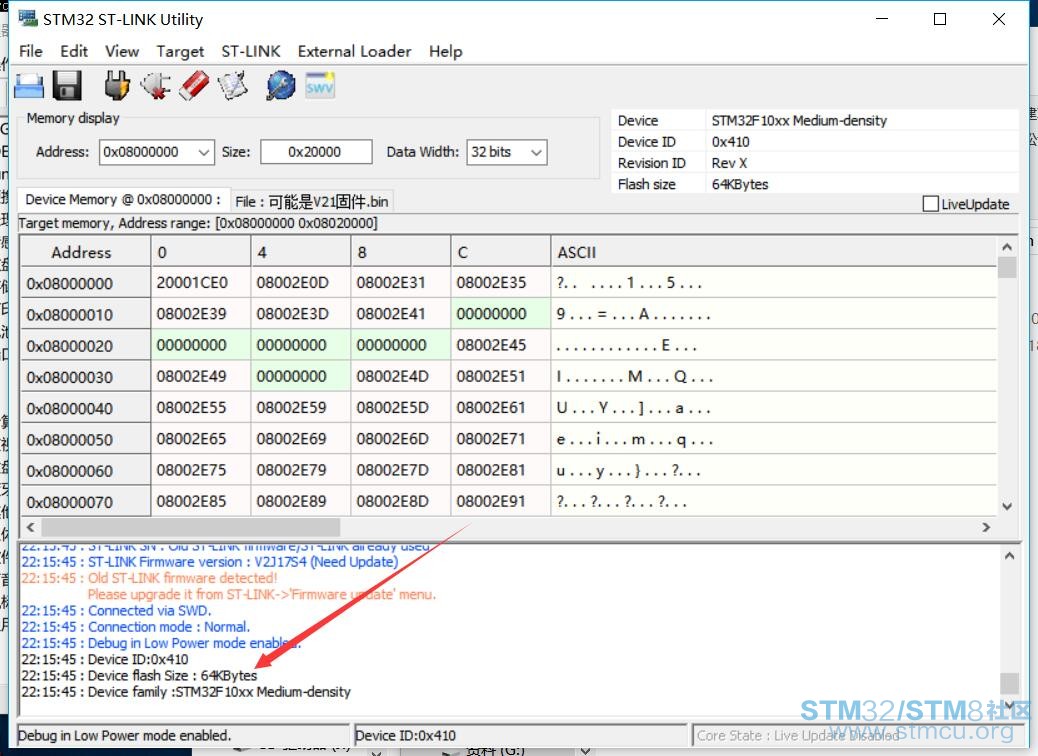Connect to target with plug icon

pyautogui.click(x=117, y=86)
